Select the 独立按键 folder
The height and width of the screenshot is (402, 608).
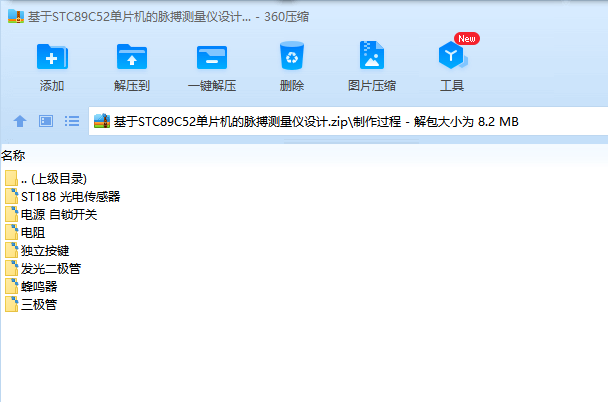(x=45, y=250)
